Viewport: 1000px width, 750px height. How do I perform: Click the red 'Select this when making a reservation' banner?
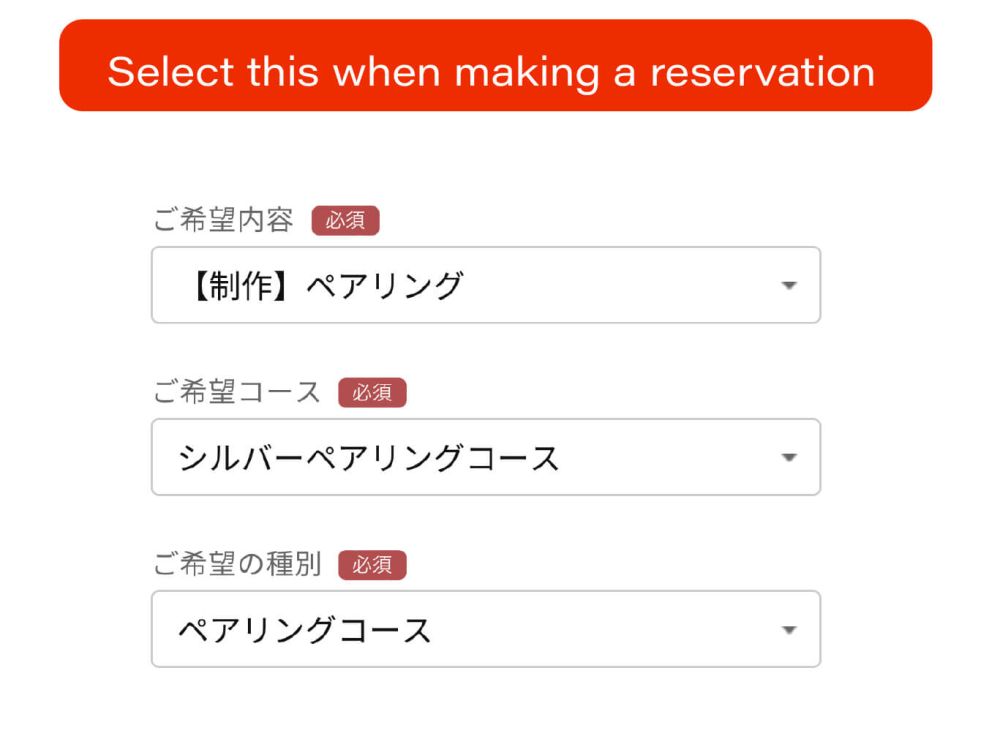(x=496, y=65)
